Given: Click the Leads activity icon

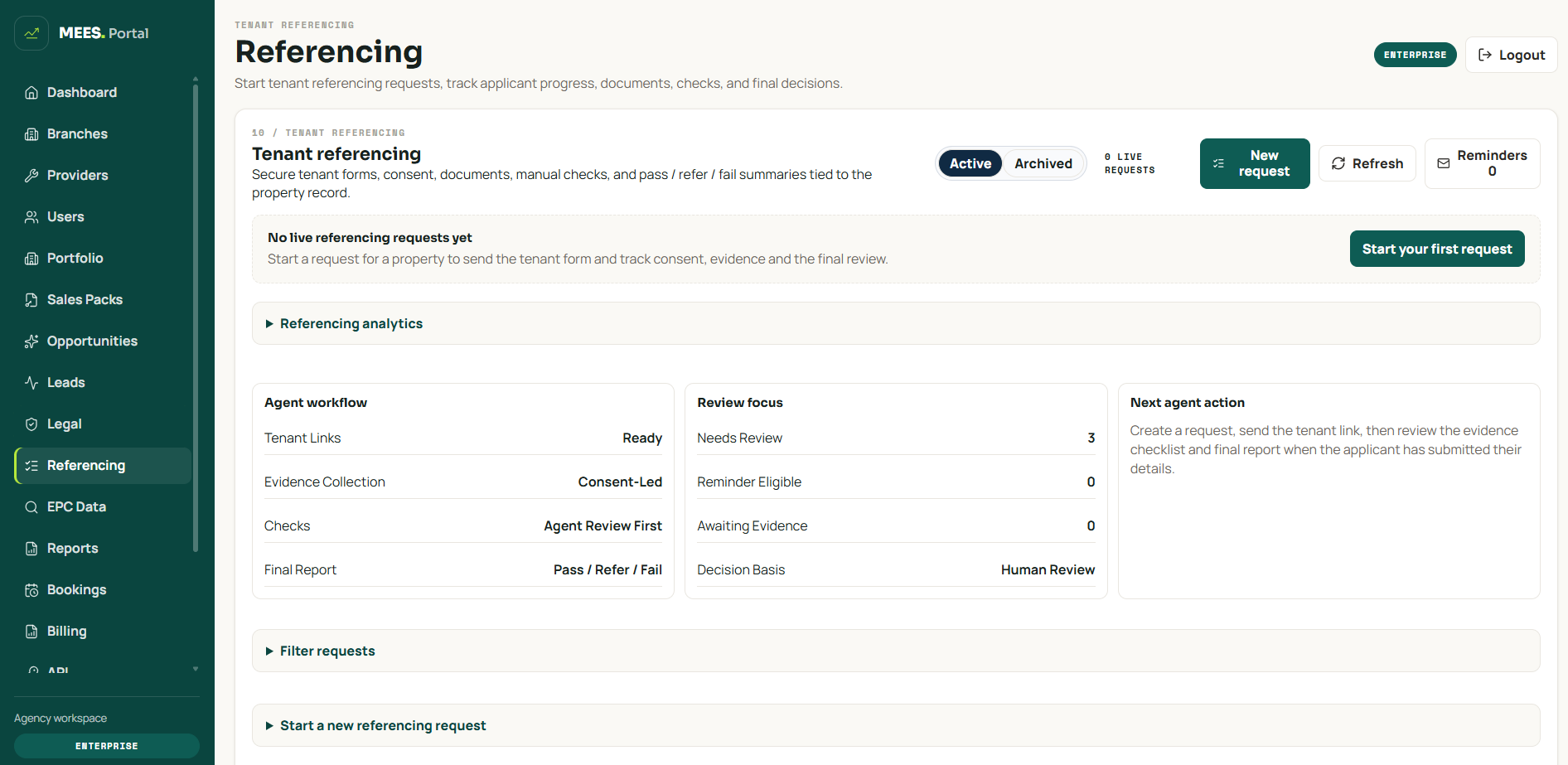Looking at the screenshot, I should tap(31, 383).
